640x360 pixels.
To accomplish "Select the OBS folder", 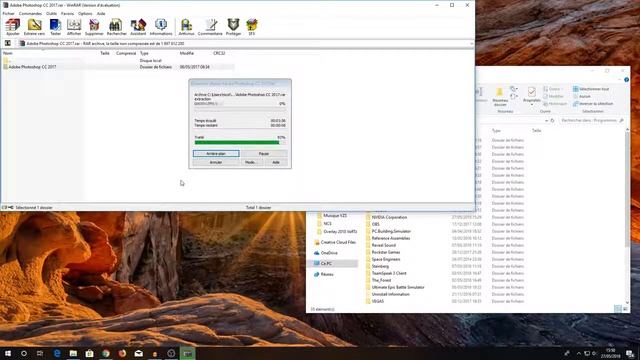I will tap(373, 224).
